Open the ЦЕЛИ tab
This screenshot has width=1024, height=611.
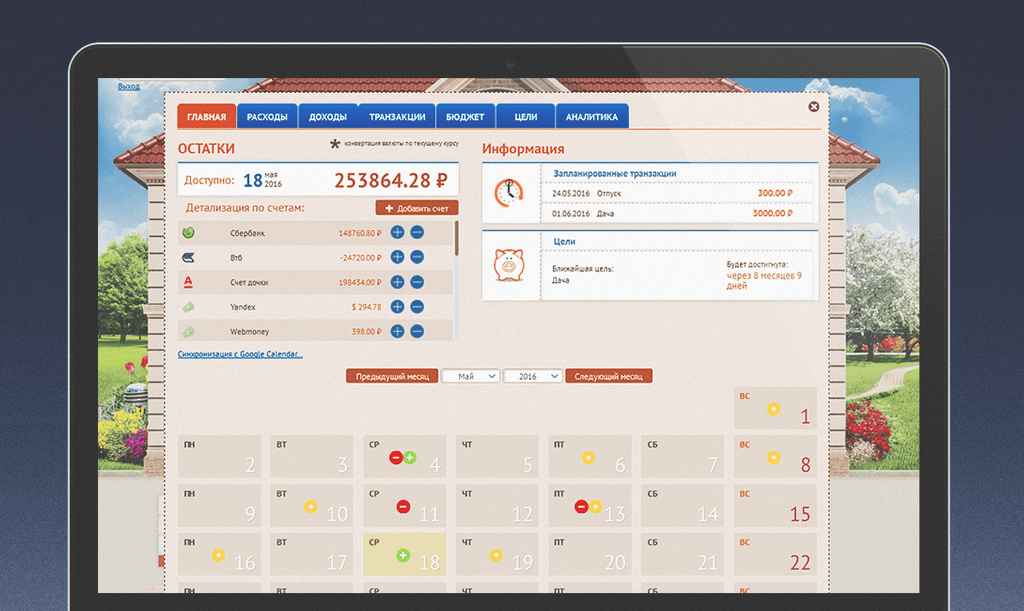pos(526,116)
